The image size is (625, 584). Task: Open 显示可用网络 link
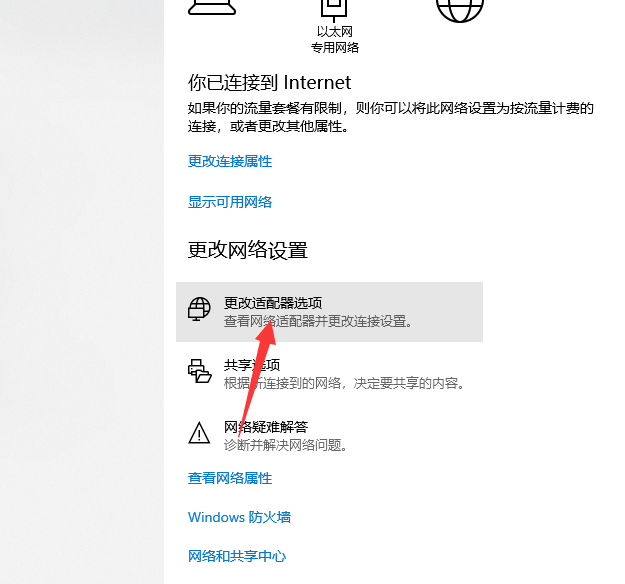click(230, 202)
